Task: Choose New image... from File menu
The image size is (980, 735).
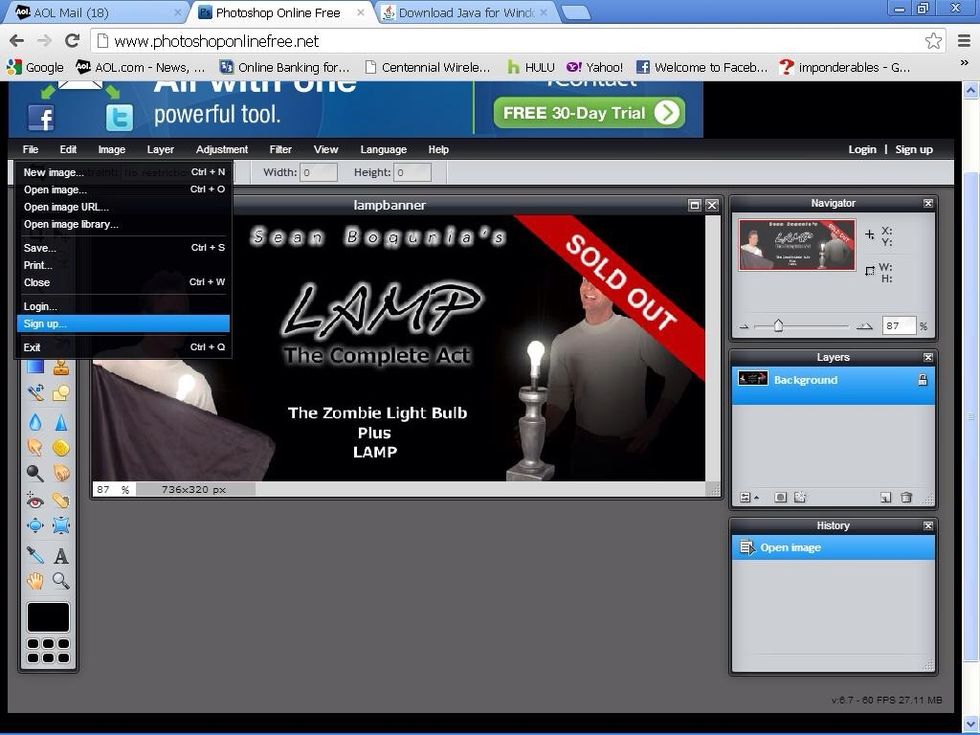Action: tap(124, 172)
